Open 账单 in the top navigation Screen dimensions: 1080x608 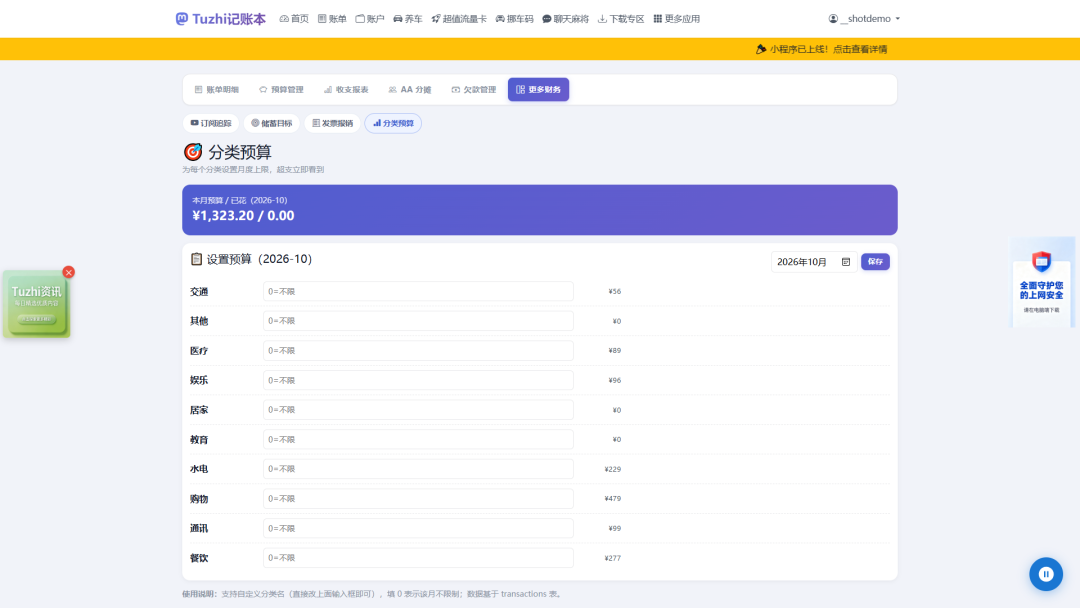pos(332,19)
